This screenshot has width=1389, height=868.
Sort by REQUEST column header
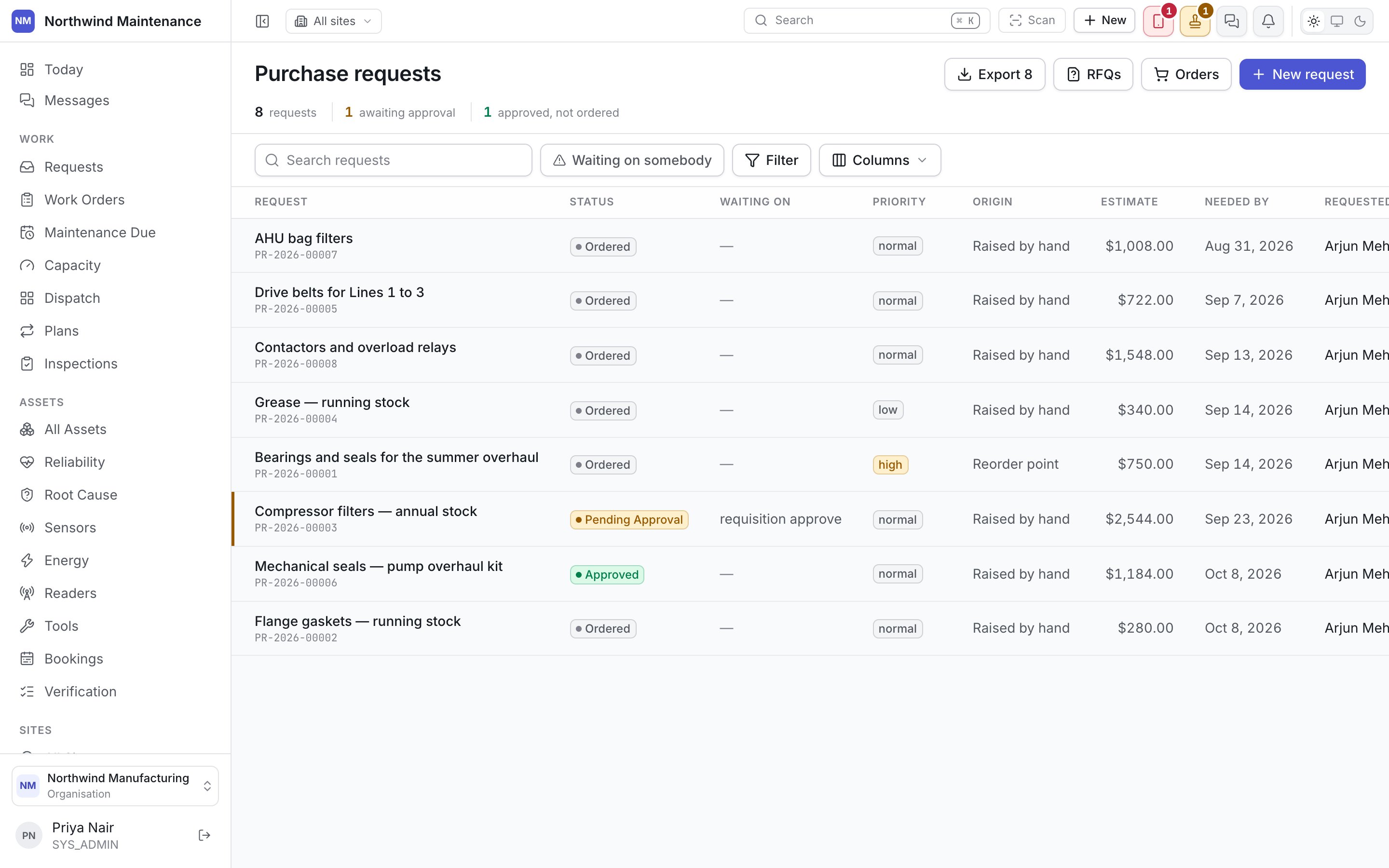281,202
